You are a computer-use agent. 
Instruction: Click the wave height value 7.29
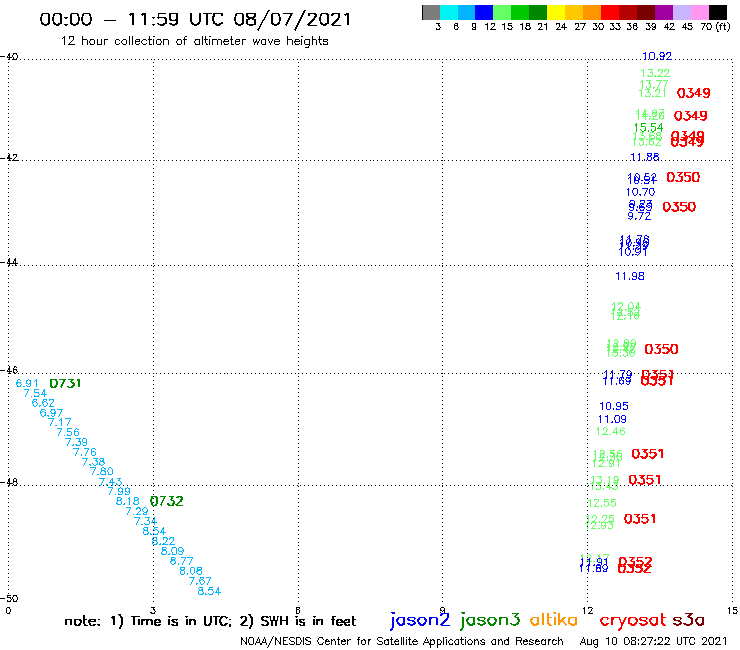(137, 511)
